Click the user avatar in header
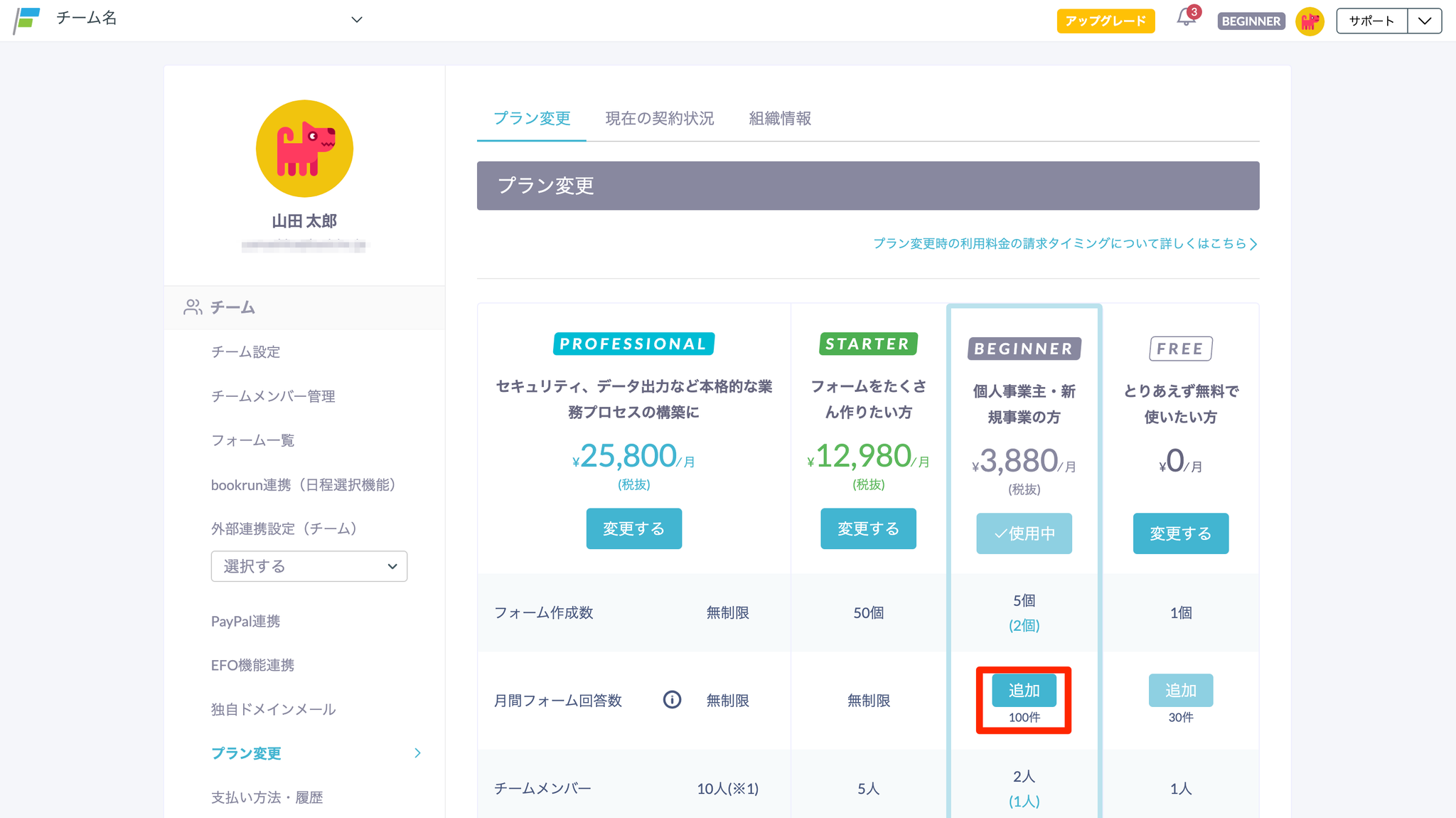 click(1310, 21)
